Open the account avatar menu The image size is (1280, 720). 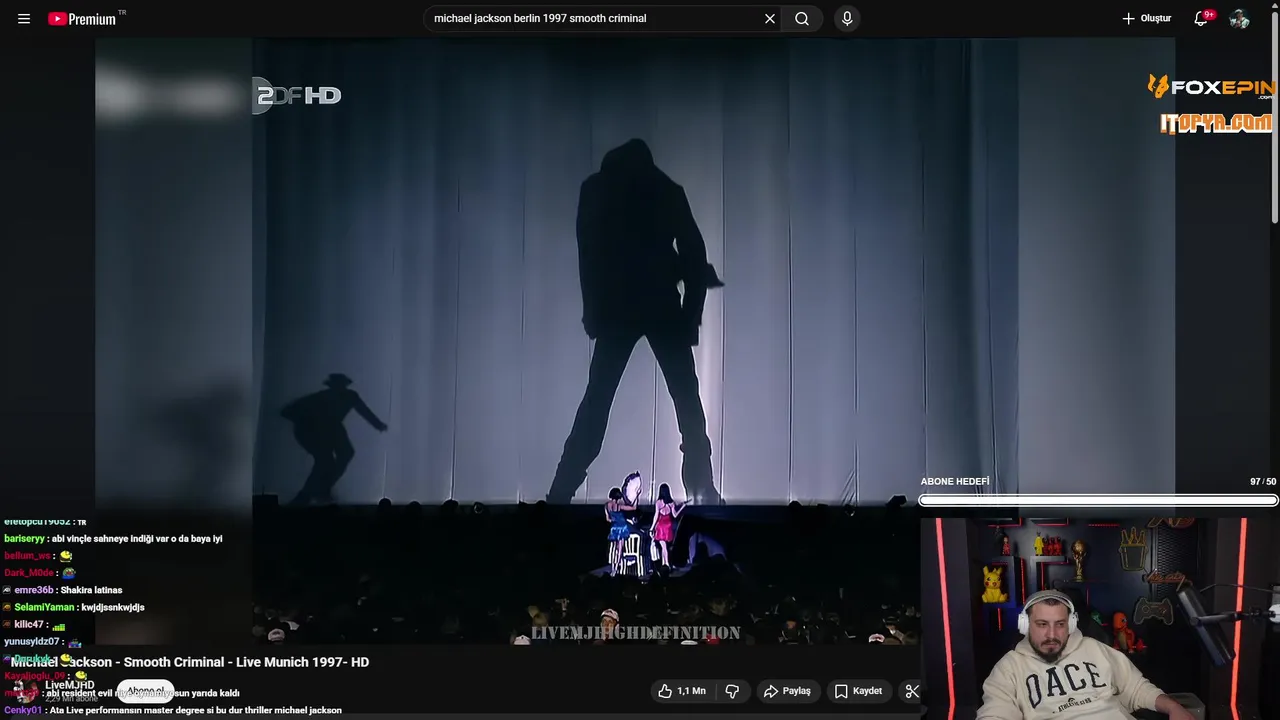click(x=1240, y=19)
